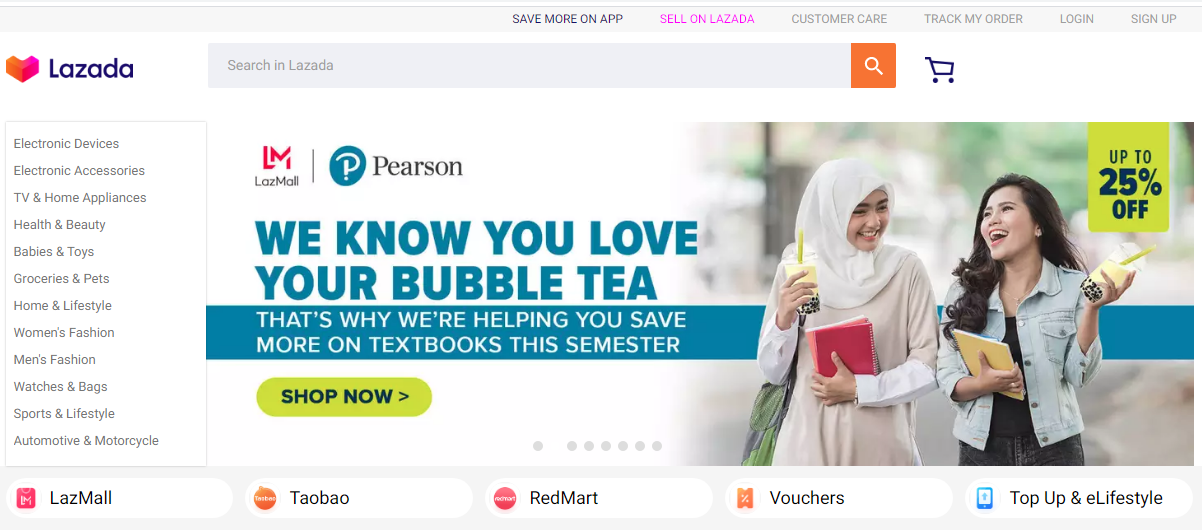Viewport: 1202px width, 530px height.
Task: Open the Customer Care menu
Action: click(839, 19)
